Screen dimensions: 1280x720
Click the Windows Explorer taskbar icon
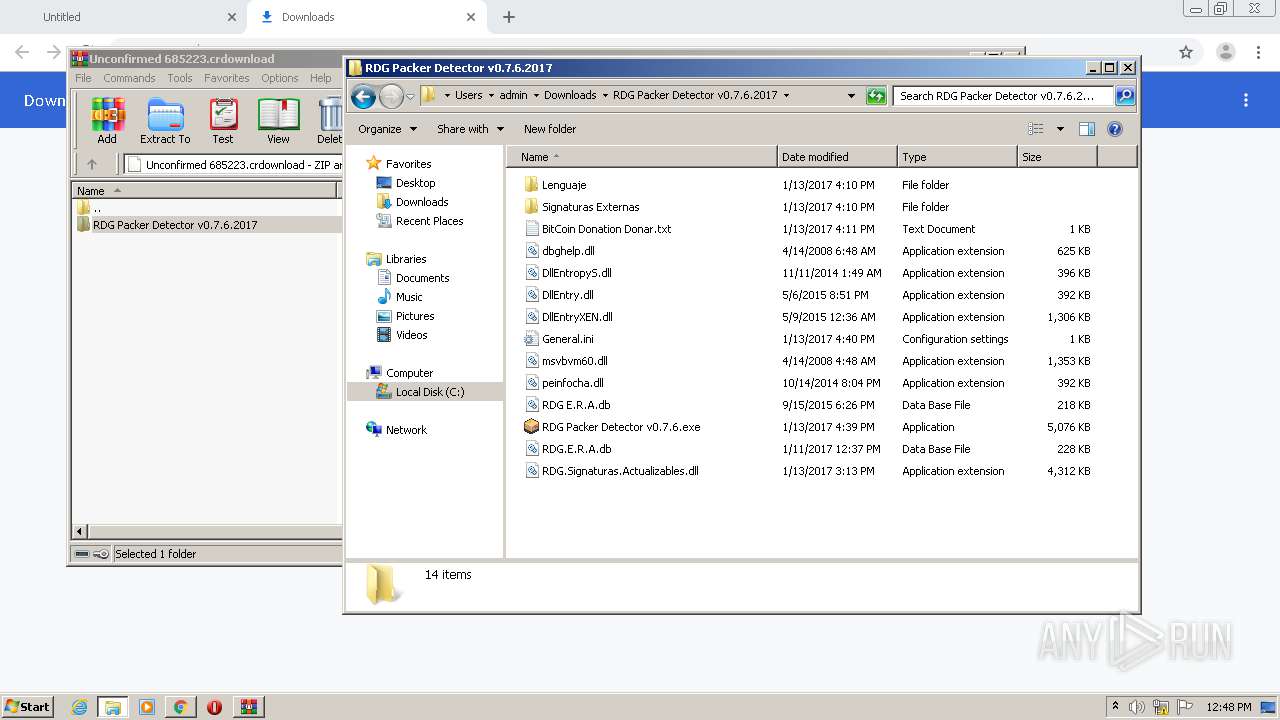coord(113,707)
